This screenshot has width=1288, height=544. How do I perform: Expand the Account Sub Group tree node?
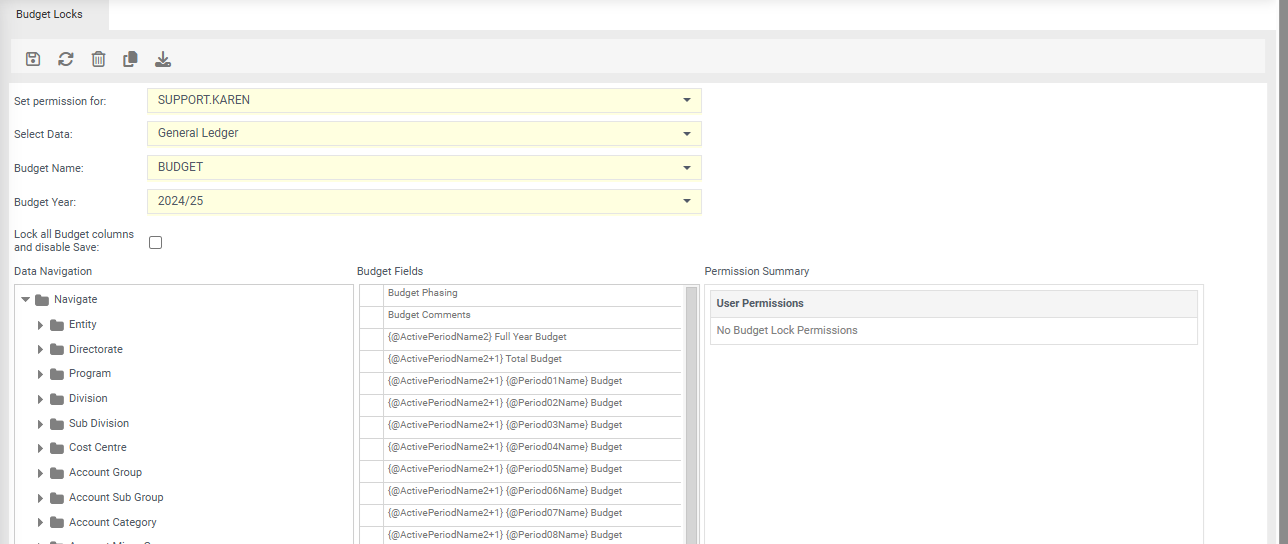[41, 497]
